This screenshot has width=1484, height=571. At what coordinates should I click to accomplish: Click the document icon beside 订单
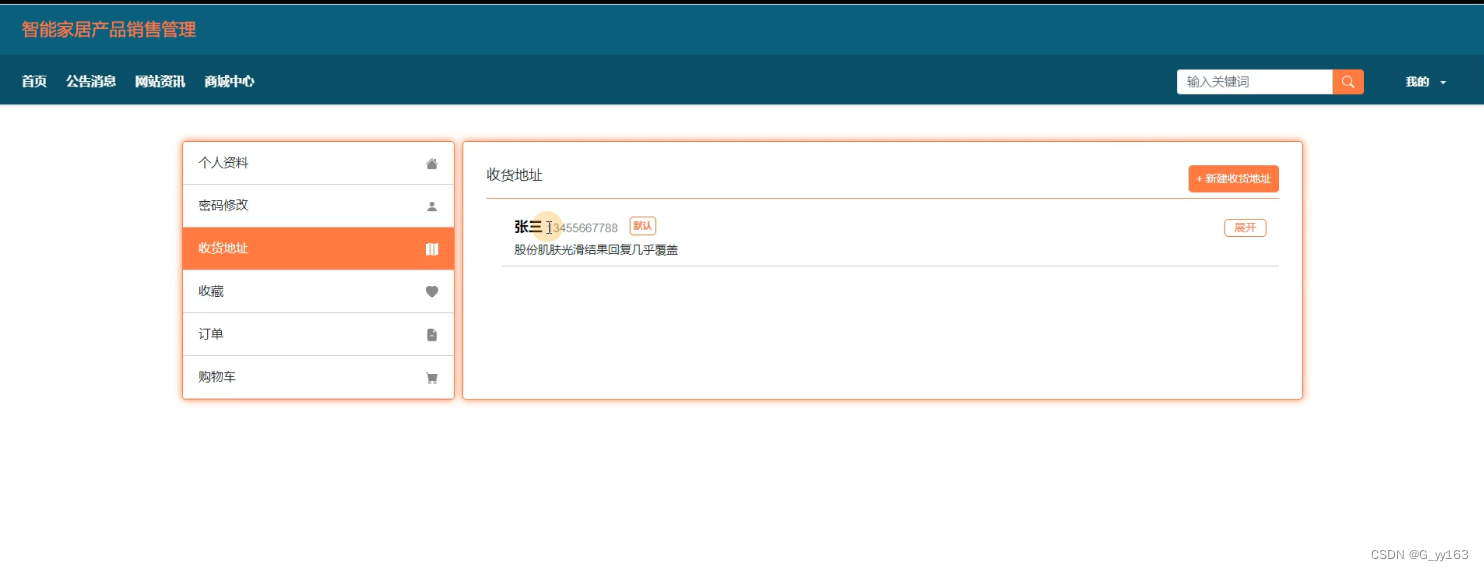click(432, 335)
